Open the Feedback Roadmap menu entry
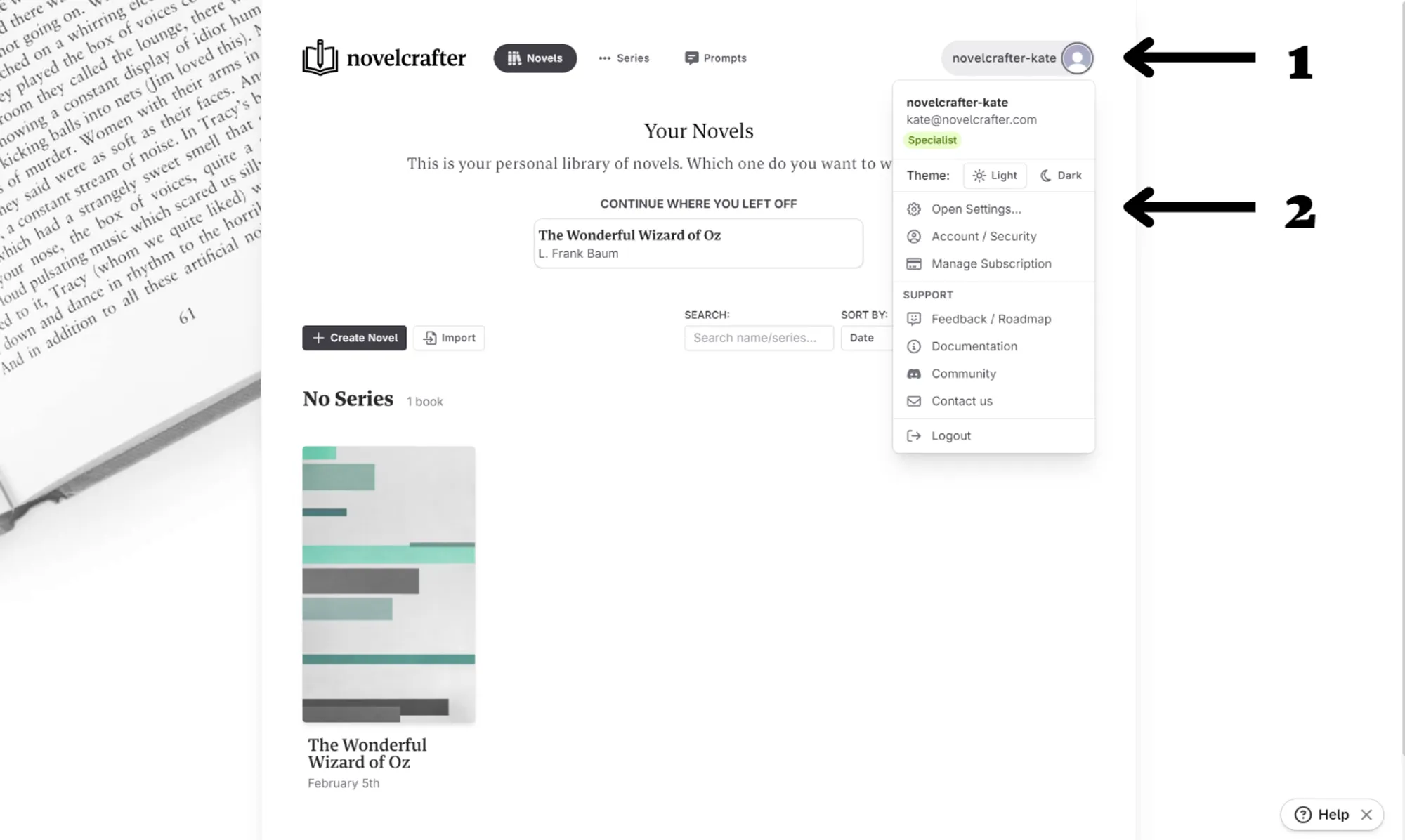 coord(991,319)
